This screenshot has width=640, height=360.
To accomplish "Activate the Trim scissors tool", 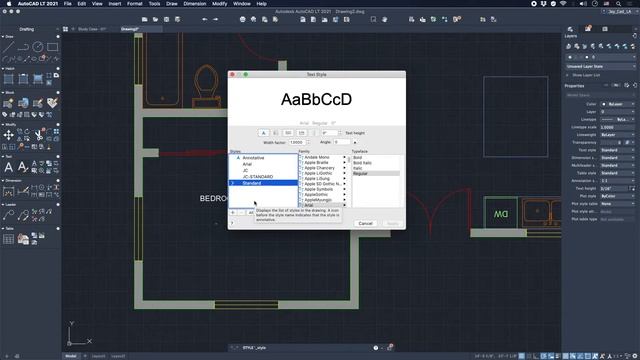I will coord(38,135).
